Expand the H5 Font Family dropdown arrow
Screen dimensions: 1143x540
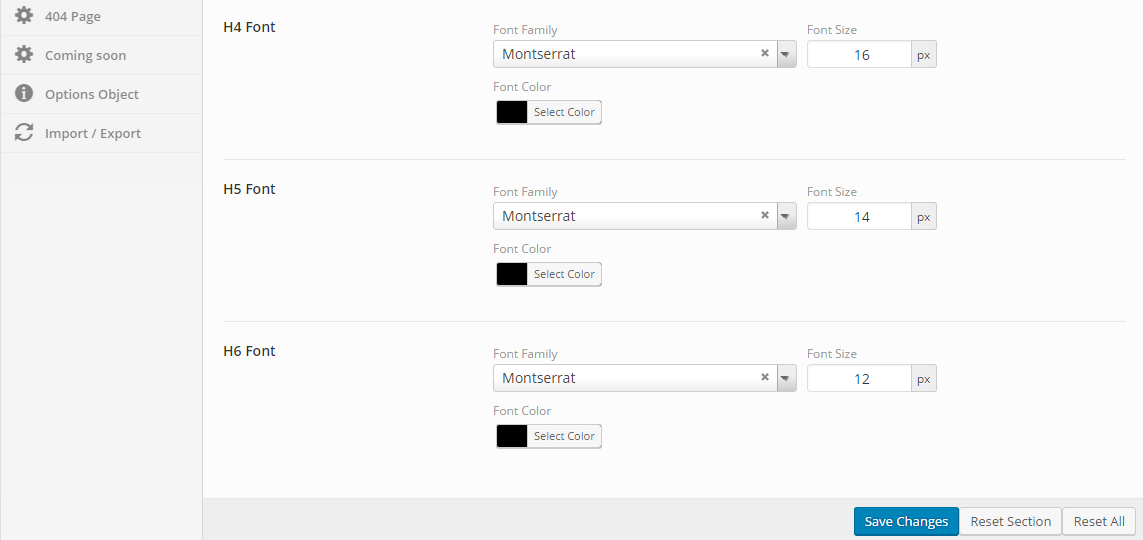click(x=786, y=216)
